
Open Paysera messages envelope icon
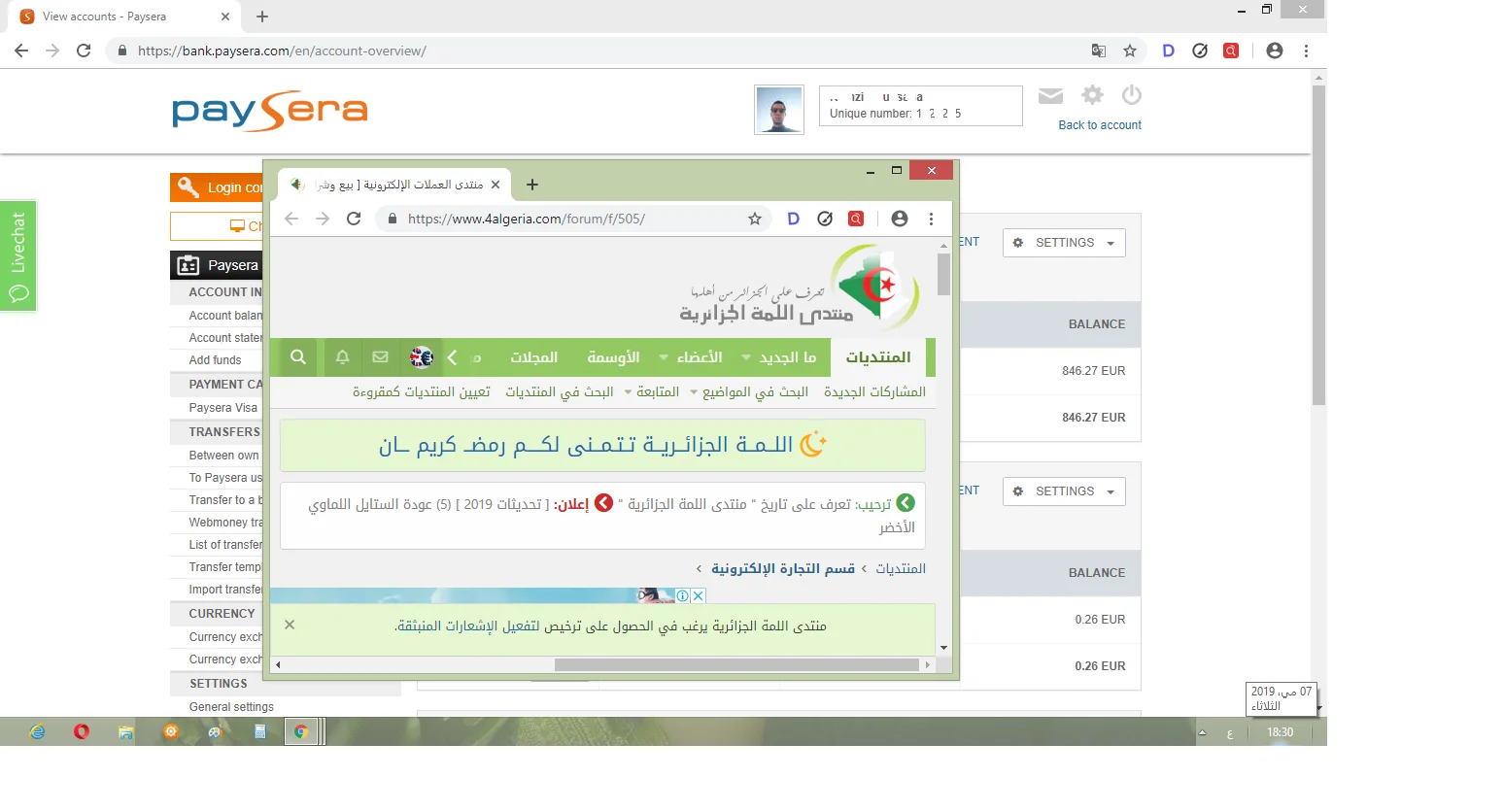click(x=1050, y=95)
